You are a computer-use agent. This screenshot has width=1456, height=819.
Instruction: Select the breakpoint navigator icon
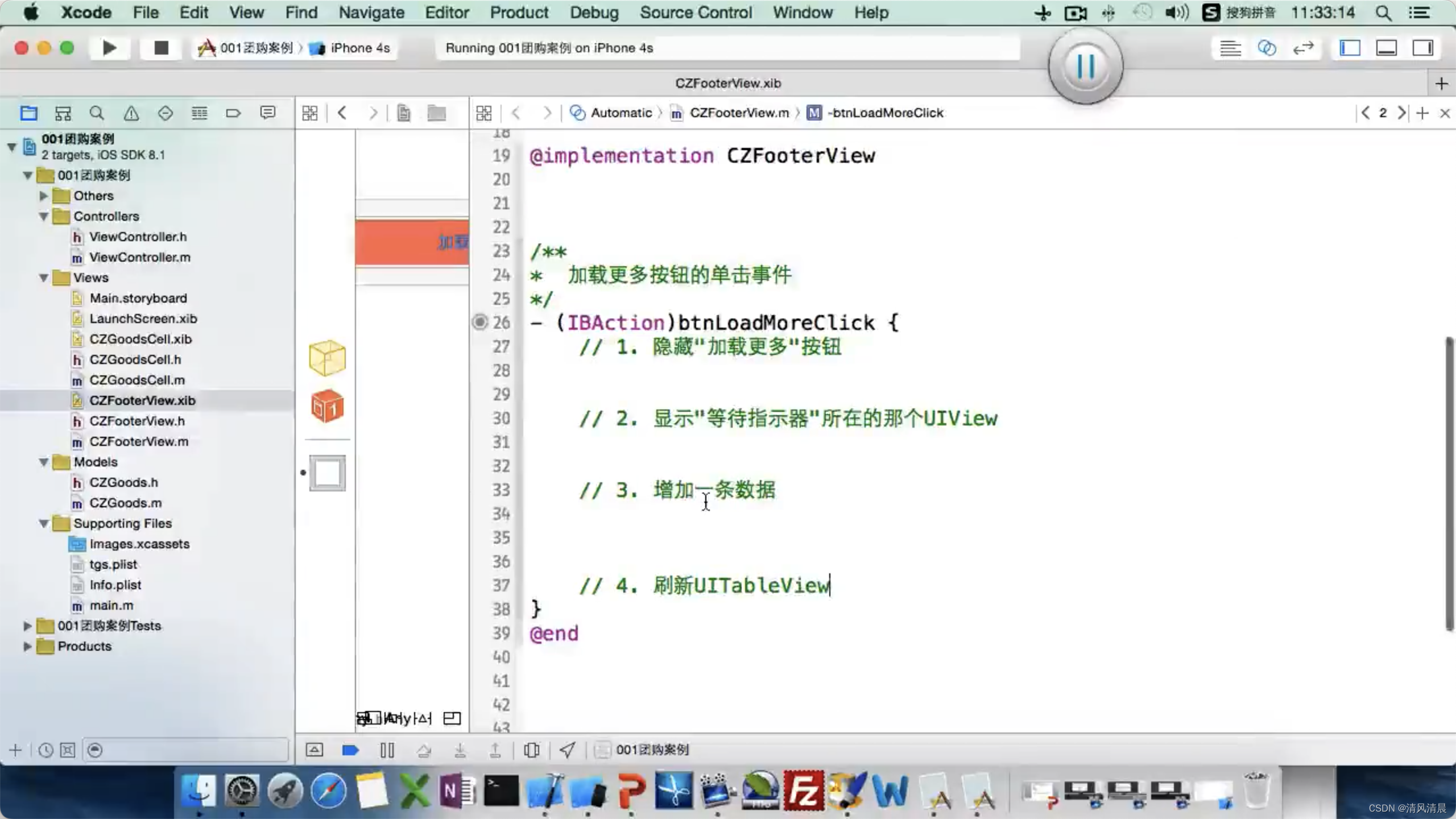[x=234, y=112]
